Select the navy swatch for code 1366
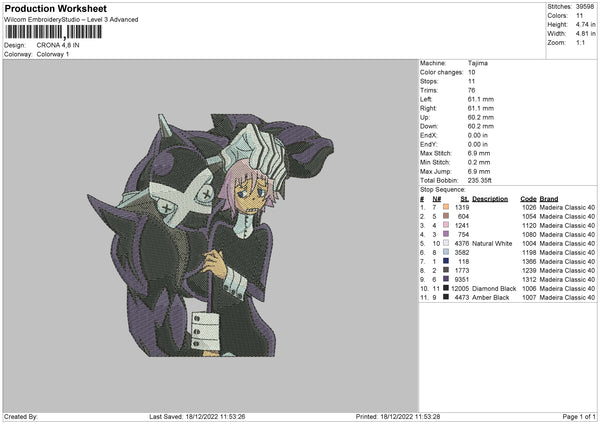Screen dimensions: 600x424 click(x=446, y=261)
